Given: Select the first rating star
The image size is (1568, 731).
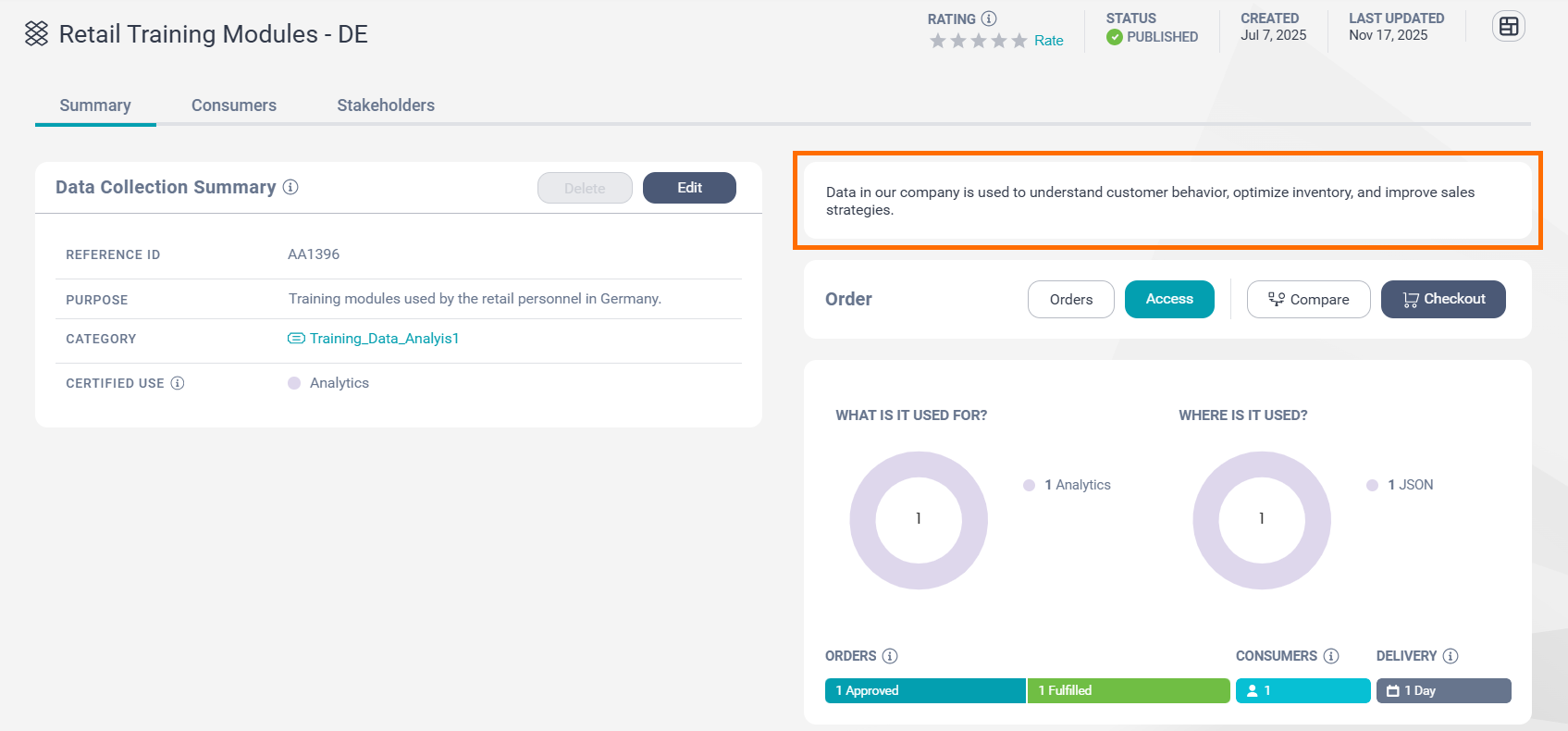Looking at the screenshot, I should [938, 41].
